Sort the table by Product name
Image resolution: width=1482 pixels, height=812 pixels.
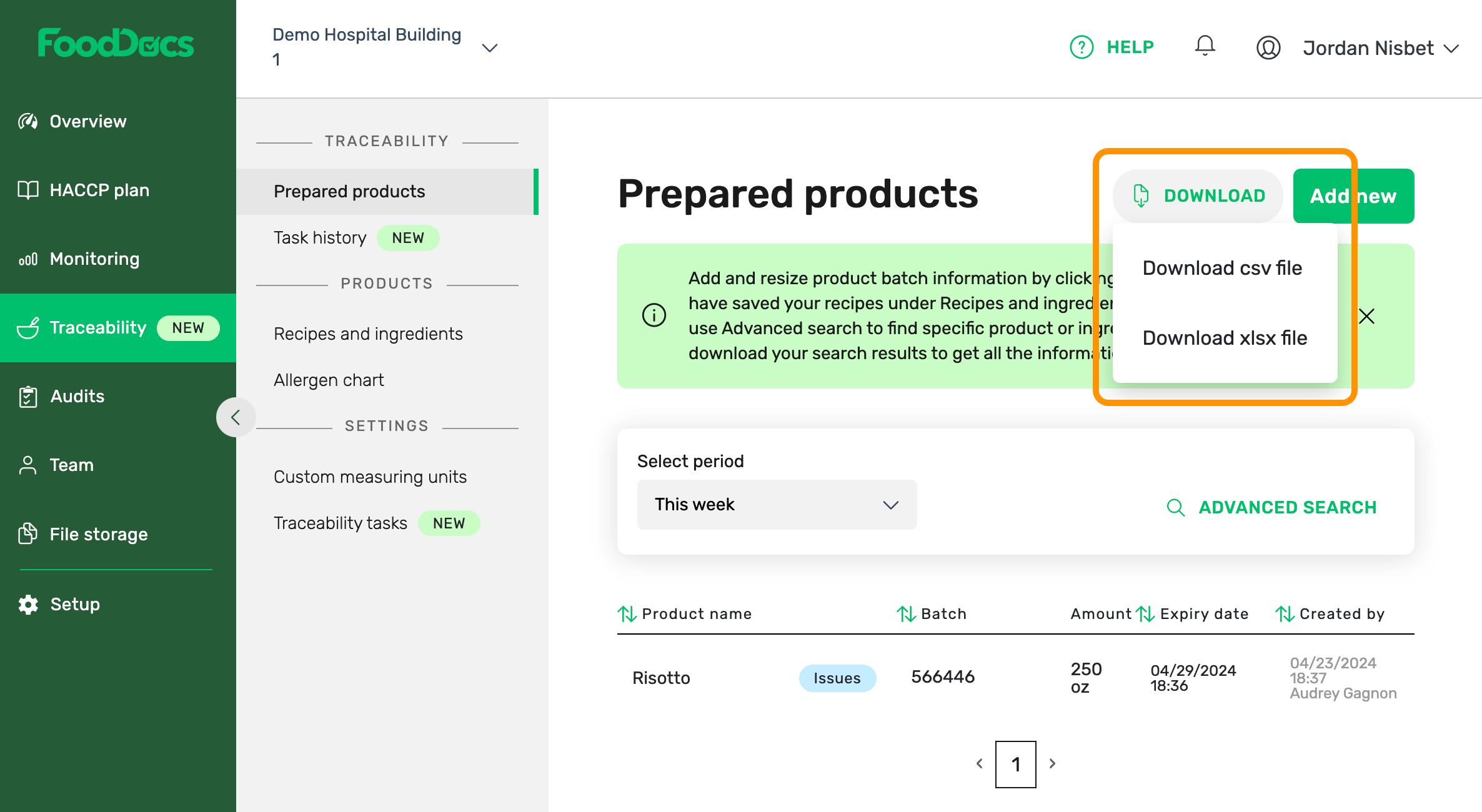pos(627,614)
